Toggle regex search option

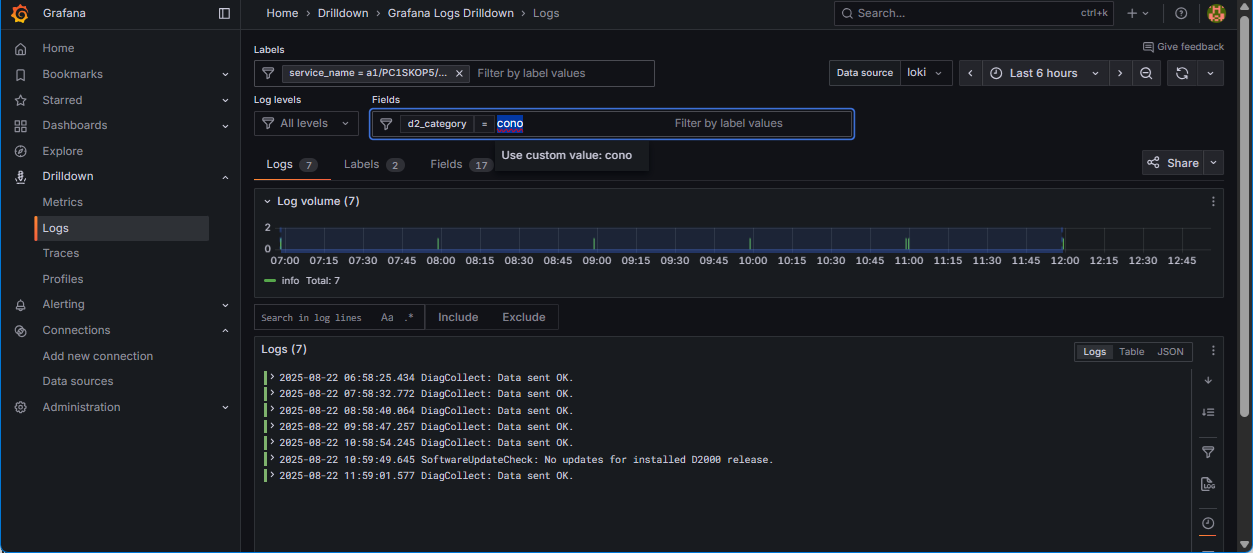(409, 317)
